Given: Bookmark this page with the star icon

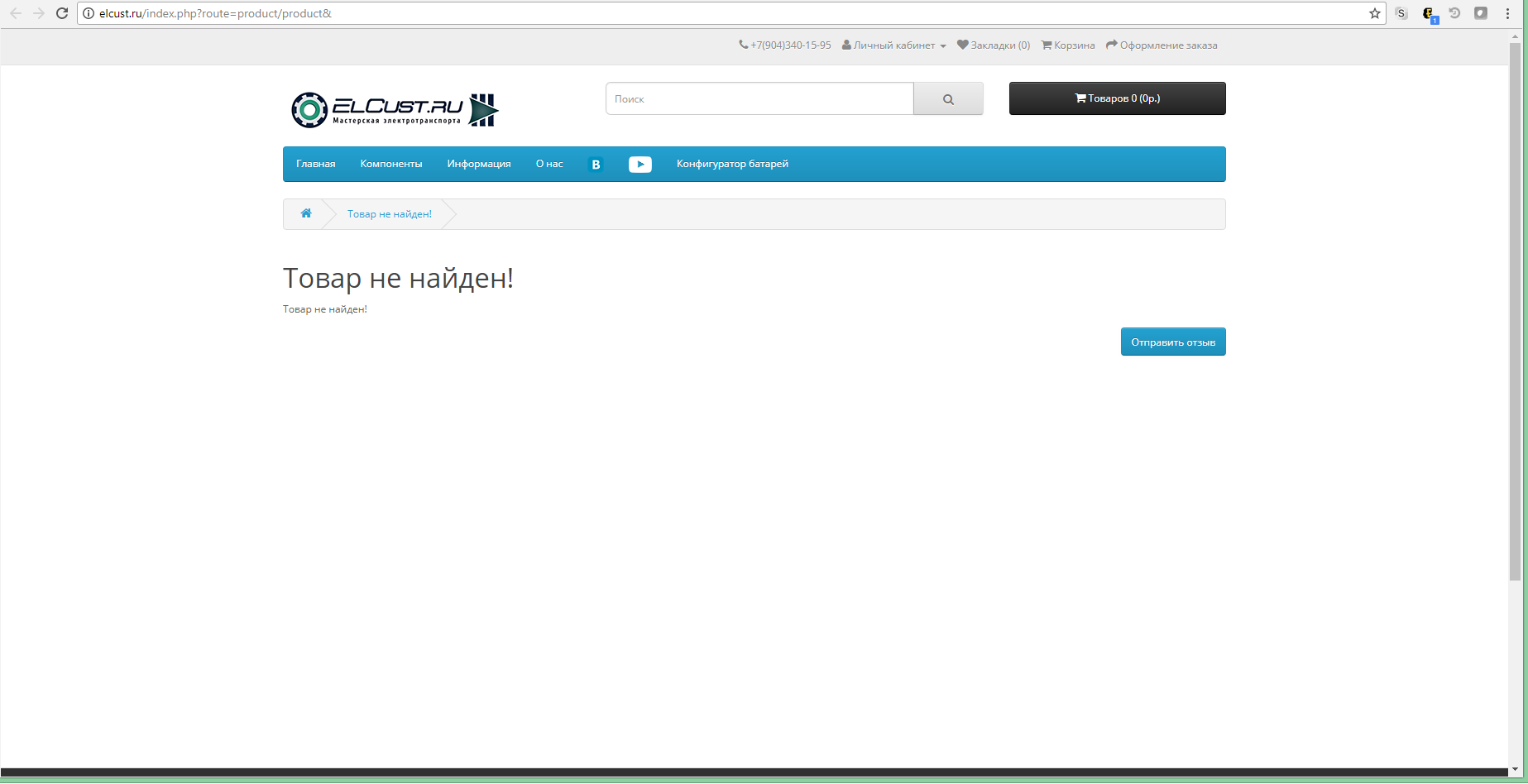Looking at the screenshot, I should [x=1374, y=13].
